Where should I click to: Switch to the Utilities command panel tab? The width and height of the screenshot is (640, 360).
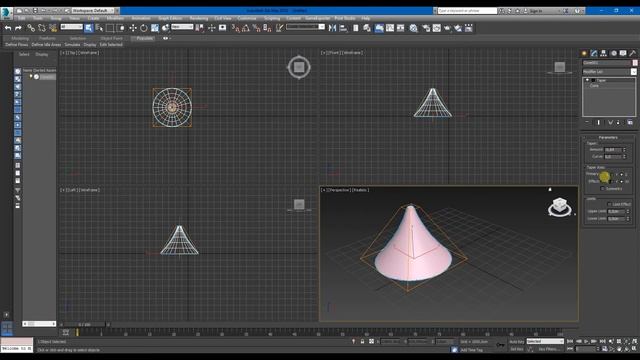click(x=633, y=53)
